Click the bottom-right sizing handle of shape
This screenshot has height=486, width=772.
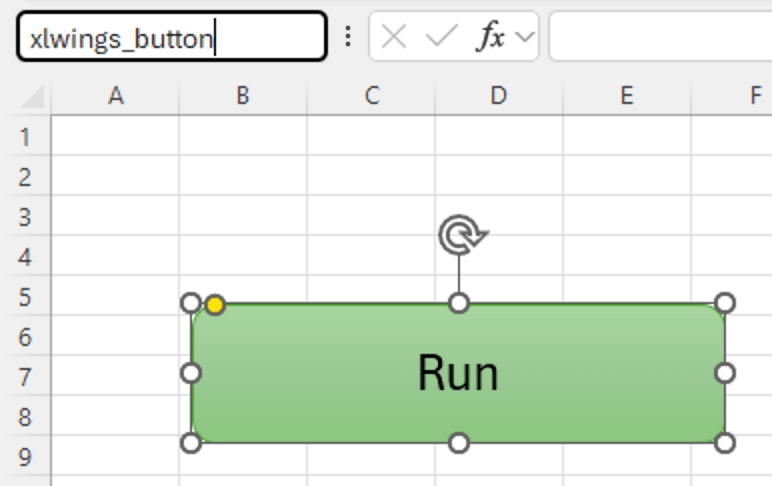(x=725, y=442)
